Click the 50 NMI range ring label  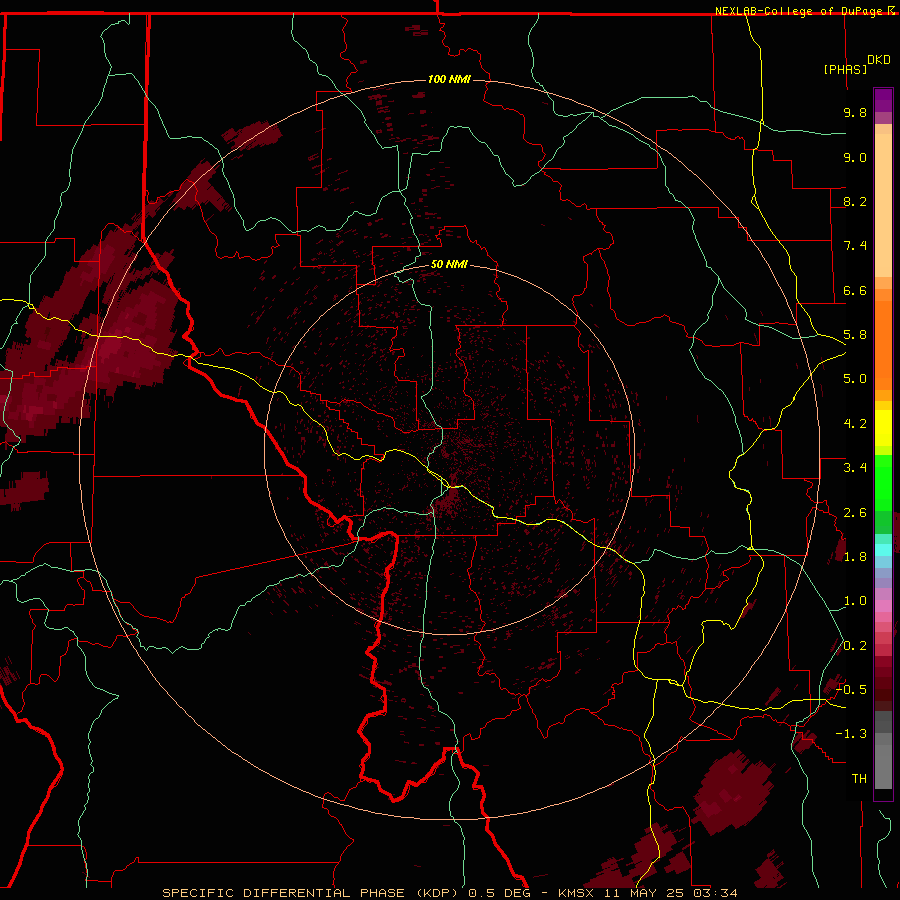click(449, 264)
